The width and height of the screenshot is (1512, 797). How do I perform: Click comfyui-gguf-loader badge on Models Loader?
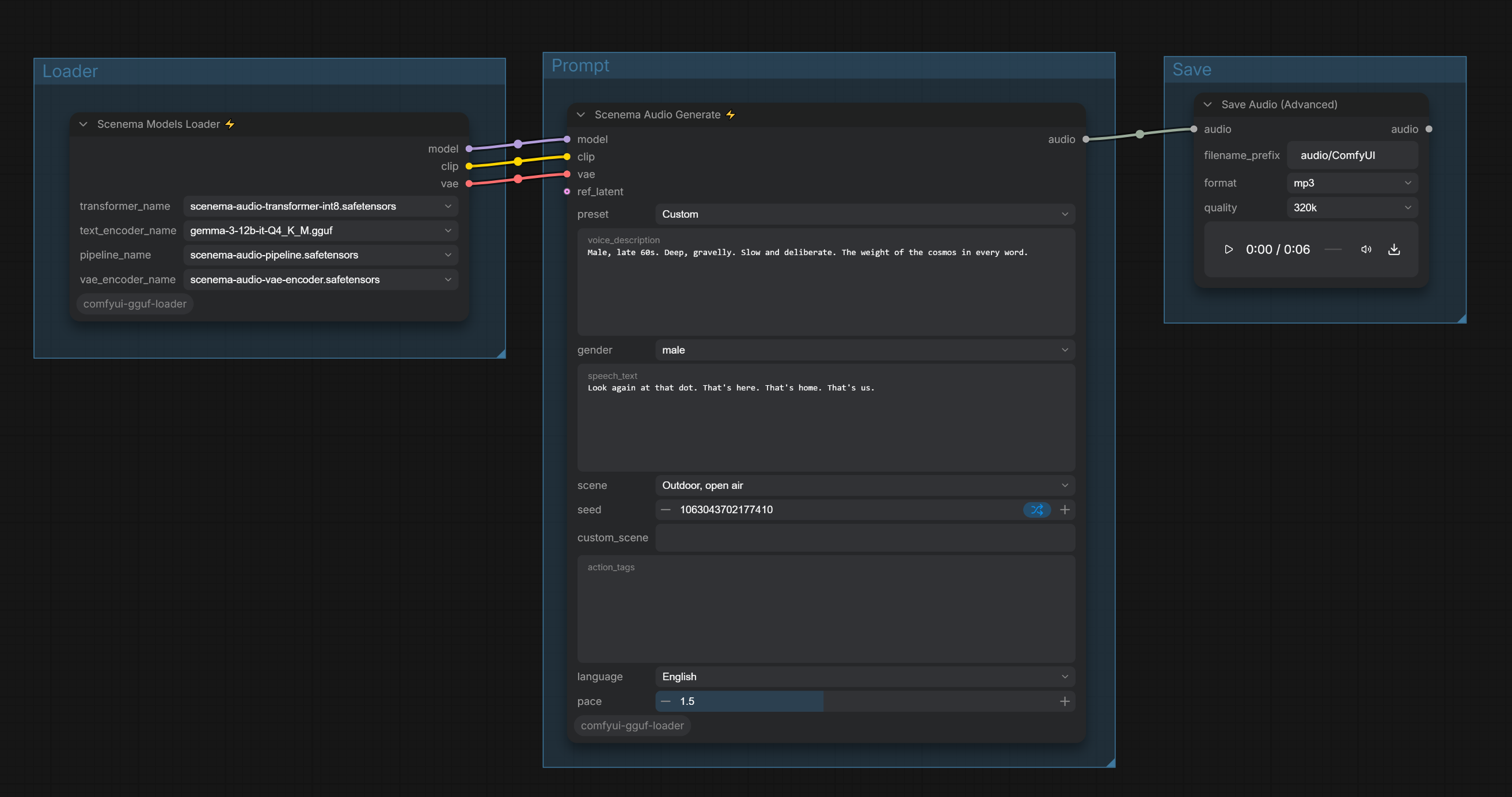pyautogui.click(x=135, y=304)
